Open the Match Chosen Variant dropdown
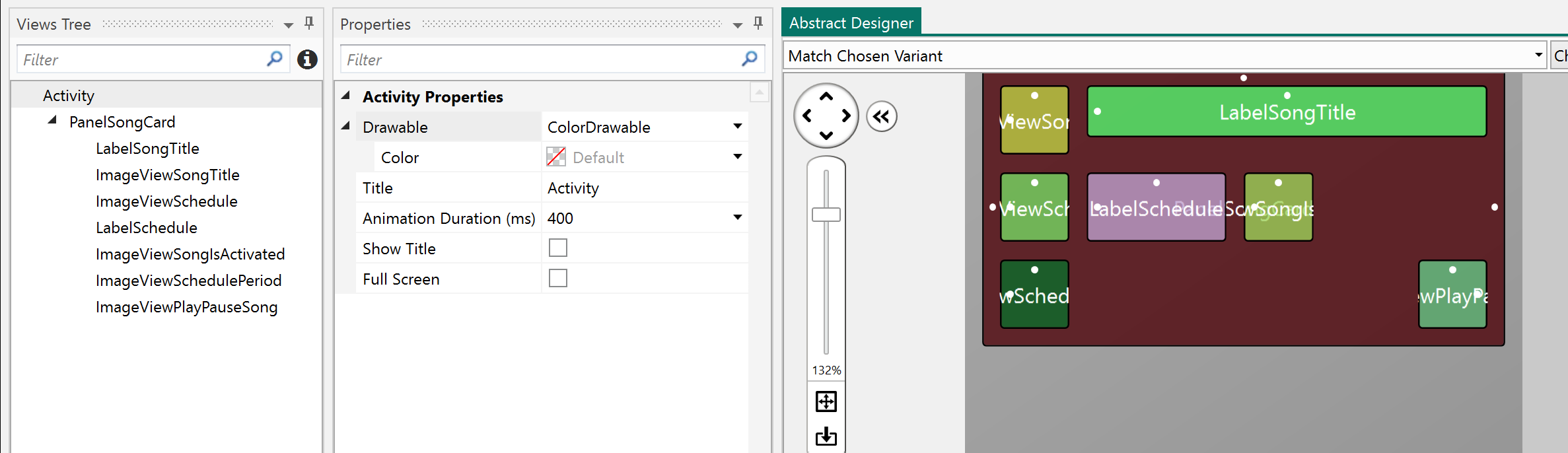Viewport: 1568px width, 453px height. (1538, 55)
